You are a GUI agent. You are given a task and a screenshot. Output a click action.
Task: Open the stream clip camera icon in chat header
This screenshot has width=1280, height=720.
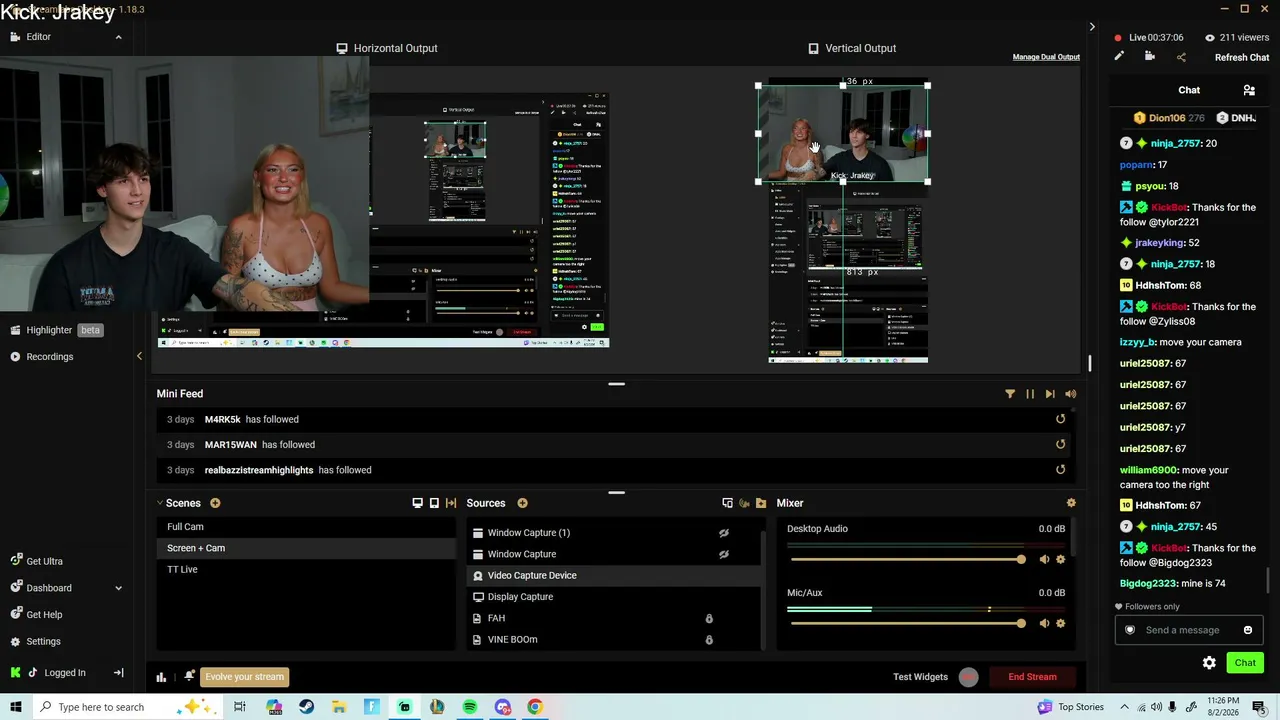tap(1150, 57)
